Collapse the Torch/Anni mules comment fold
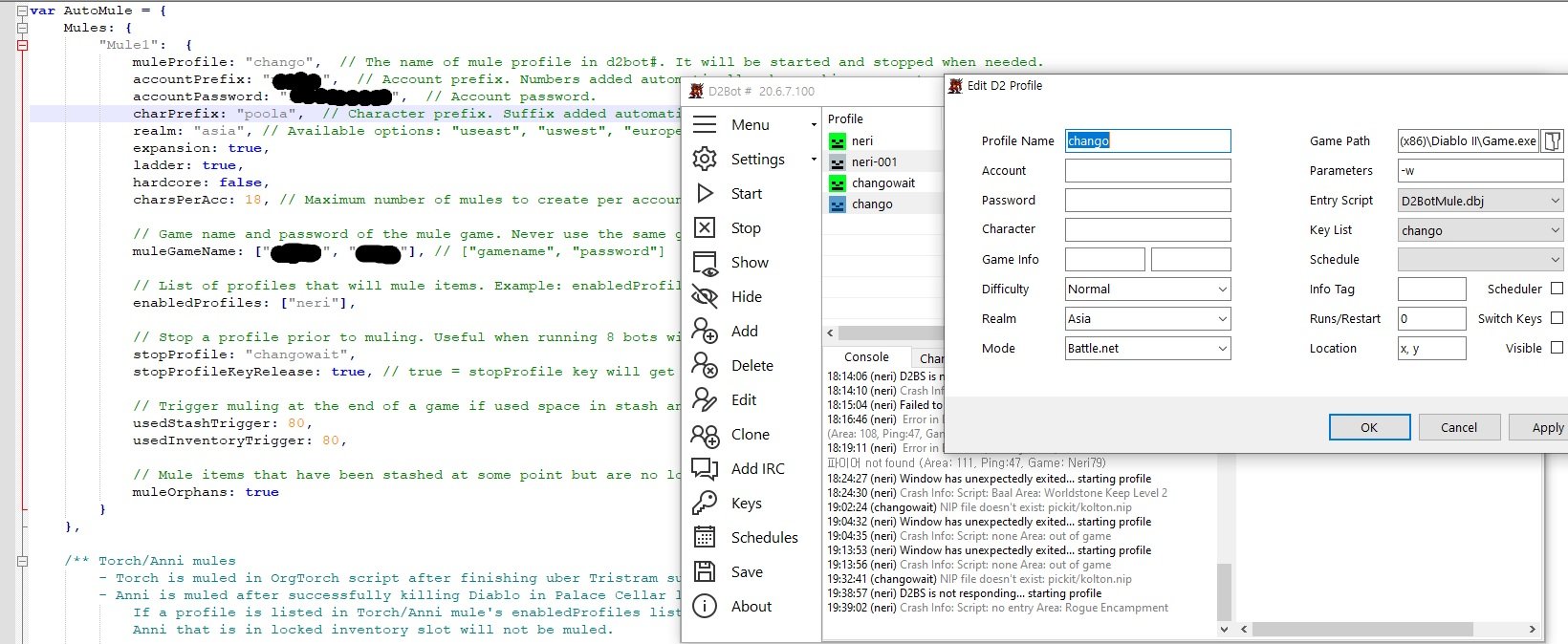The height and width of the screenshot is (644, 1568). (22, 561)
